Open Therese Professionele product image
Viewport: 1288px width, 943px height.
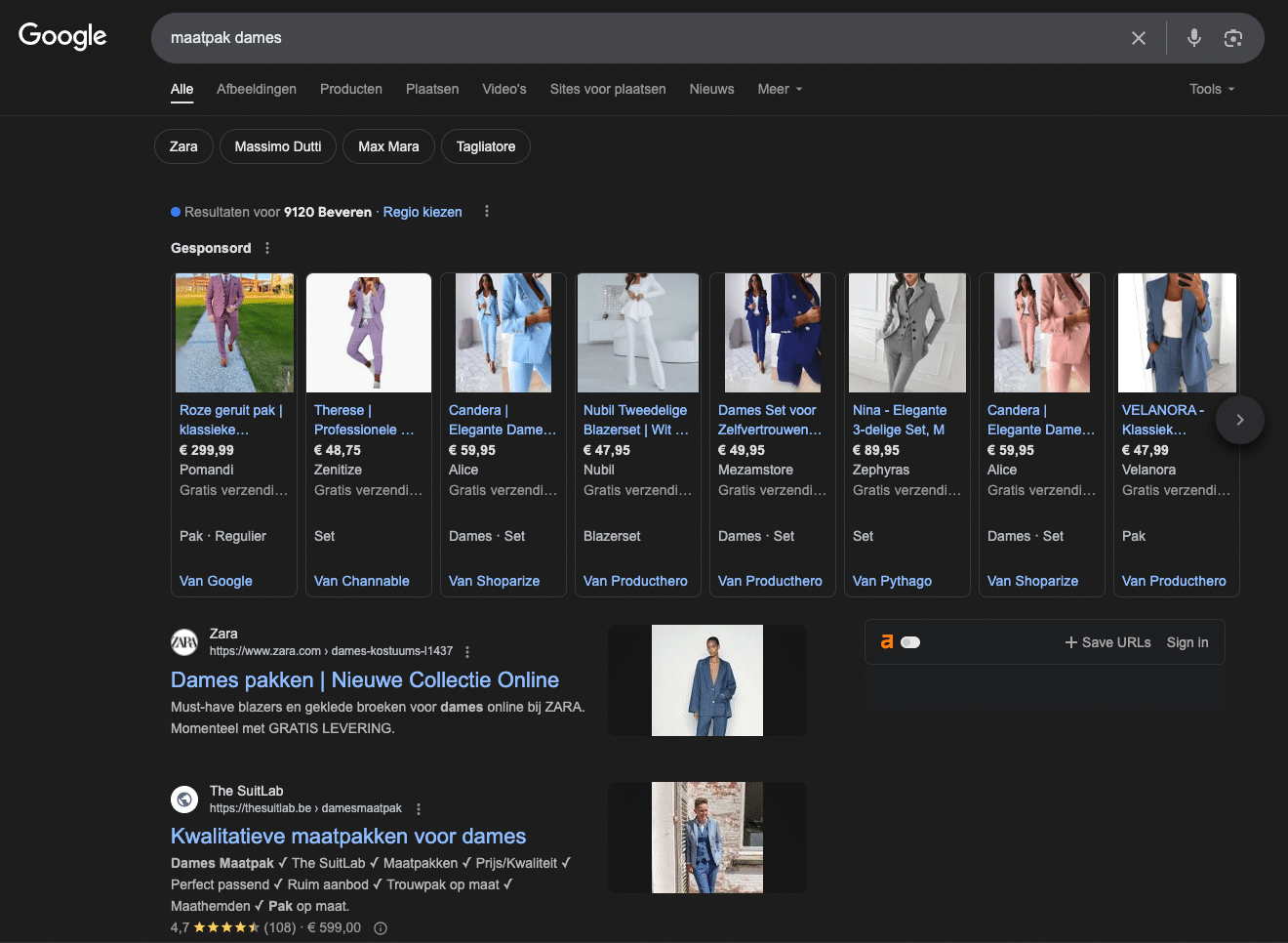coord(369,333)
